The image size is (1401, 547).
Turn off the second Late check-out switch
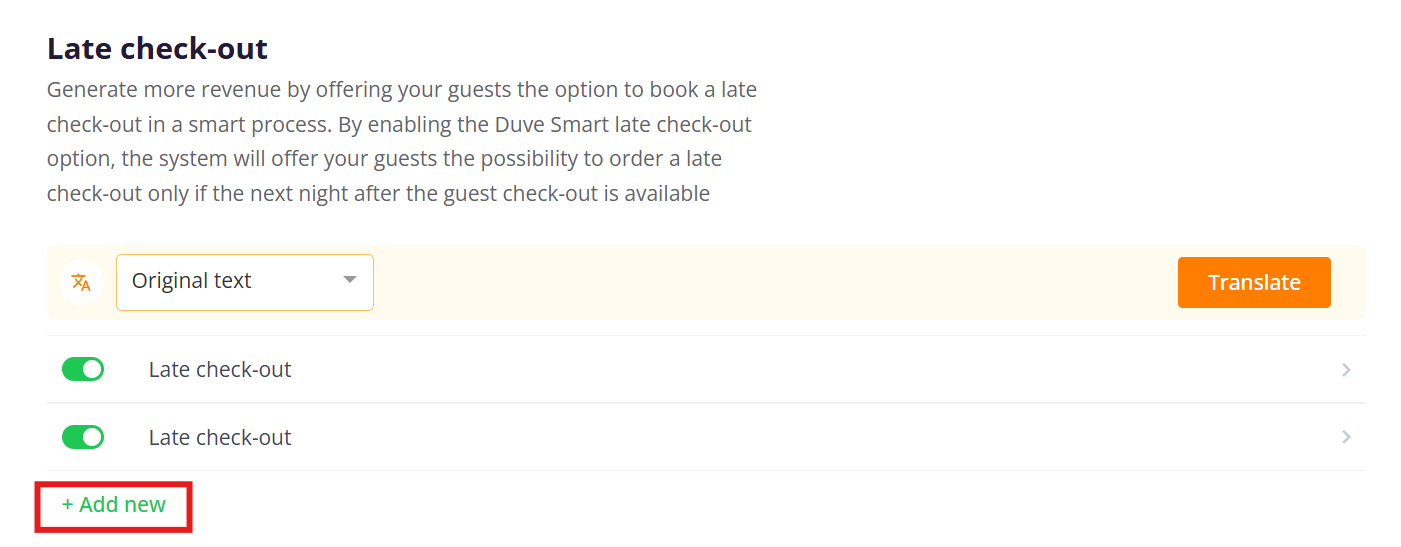pos(83,438)
